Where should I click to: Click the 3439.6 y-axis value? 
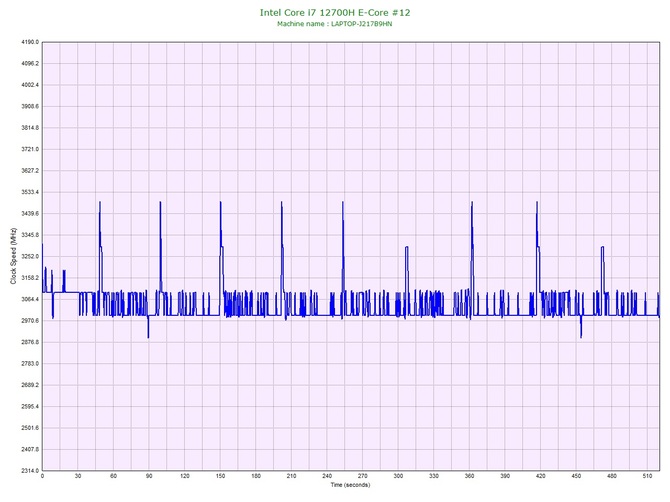30,214
